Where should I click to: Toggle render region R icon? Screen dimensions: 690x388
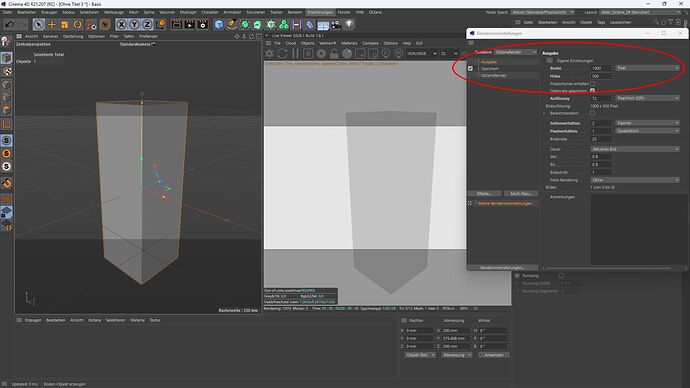(x=308, y=54)
